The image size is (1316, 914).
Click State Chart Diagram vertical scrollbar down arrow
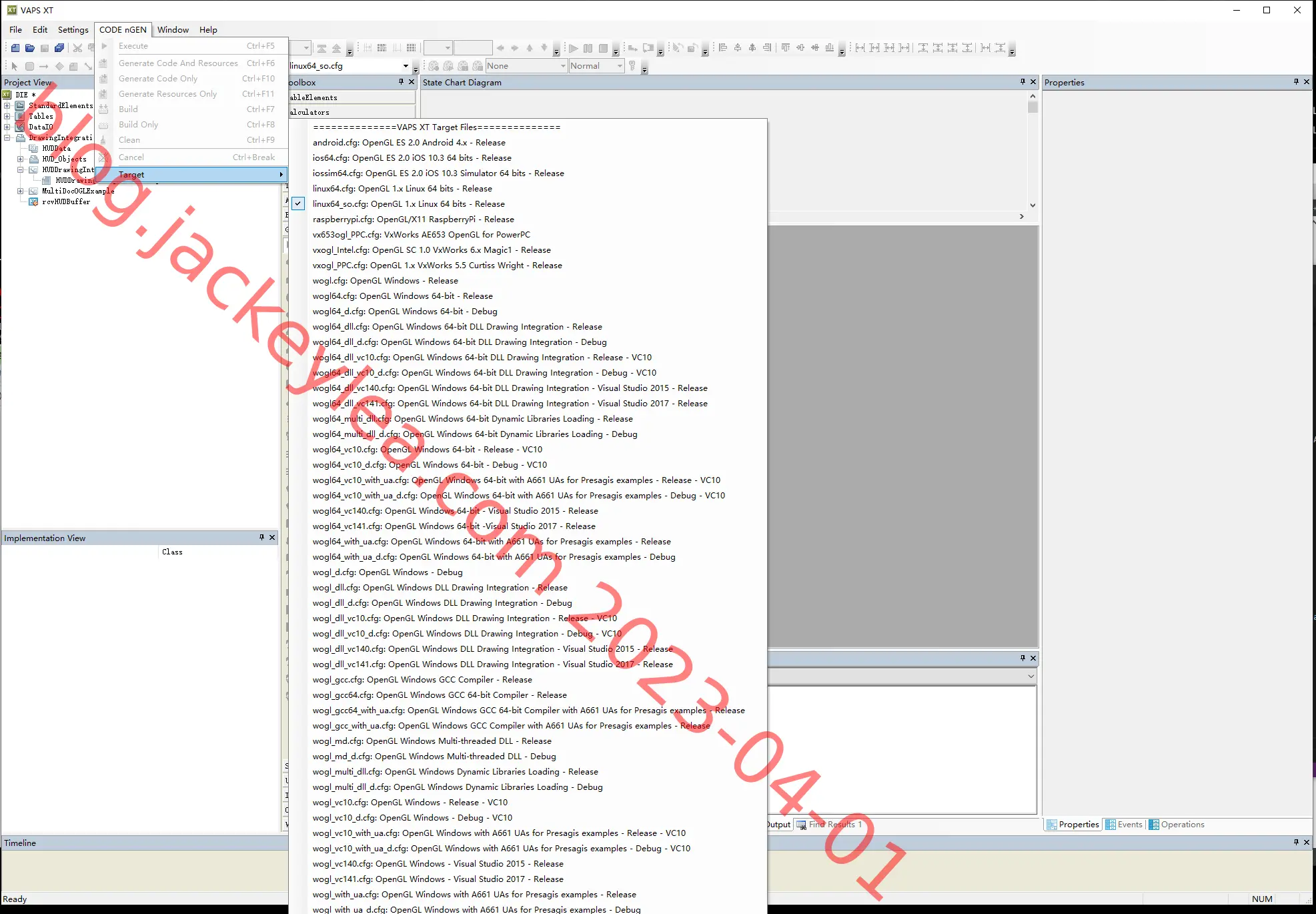tap(1033, 205)
